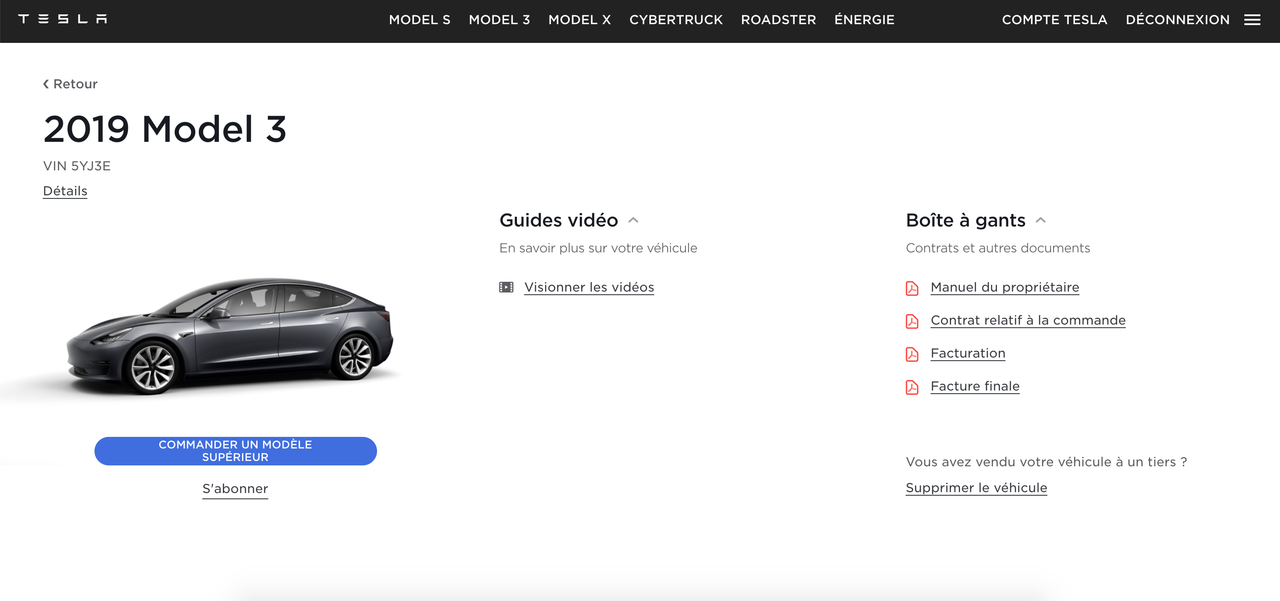Click the PDF icon beside Facture finale
This screenshot has width=1280, height=601.
point(912,387)
